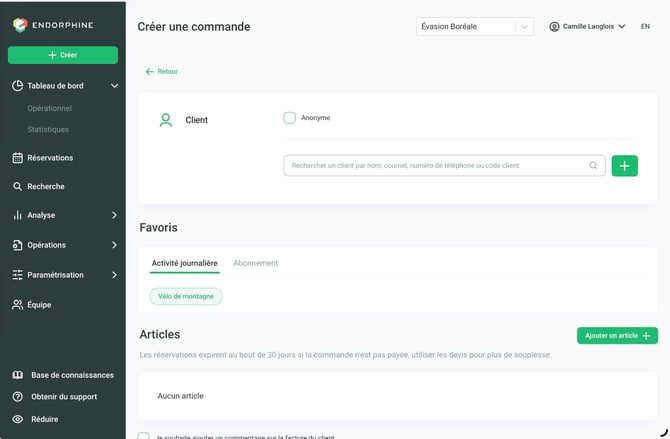
Task: Click the Endorphine logo icon
Action: click(20, 25)
